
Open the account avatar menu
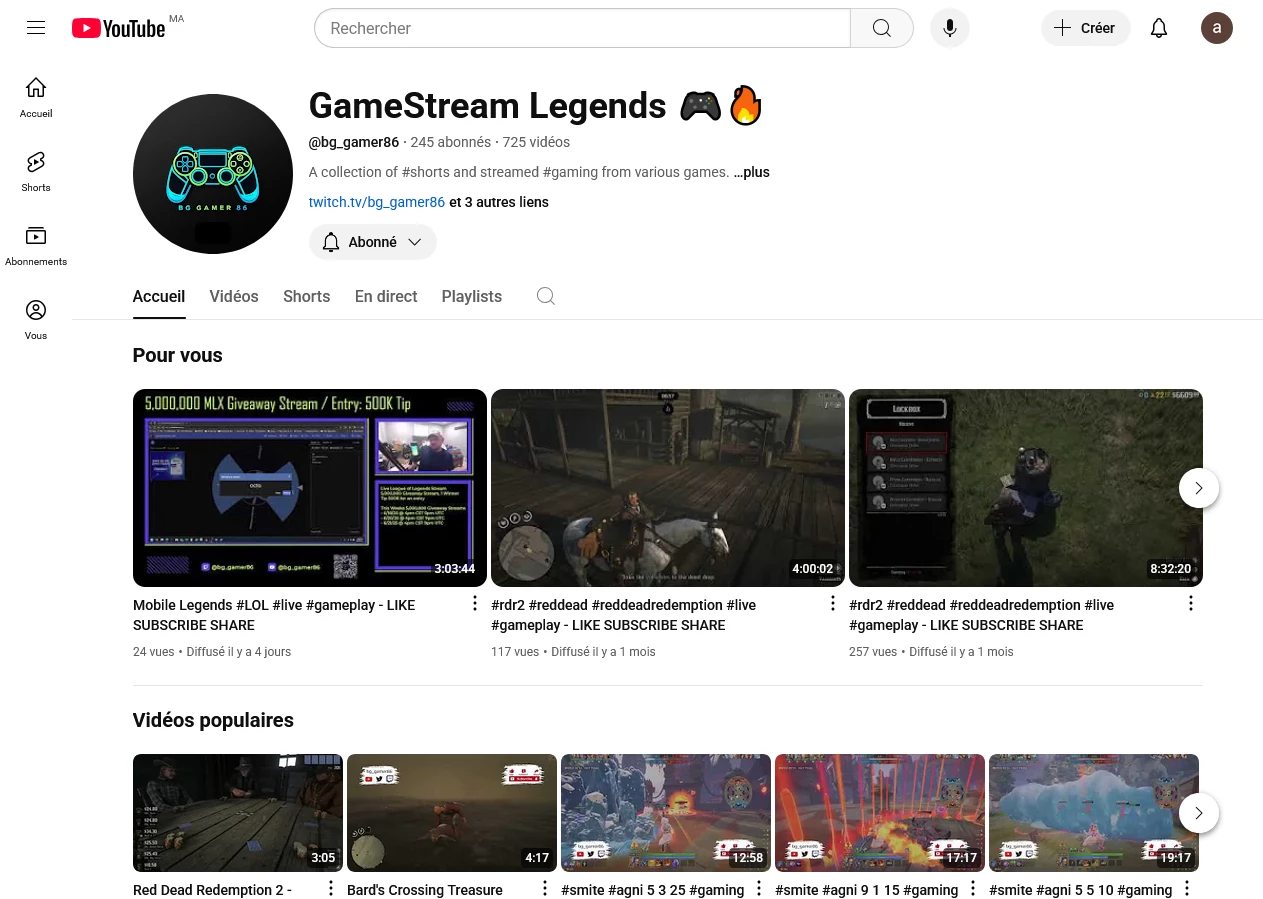tap(1217, 28)
